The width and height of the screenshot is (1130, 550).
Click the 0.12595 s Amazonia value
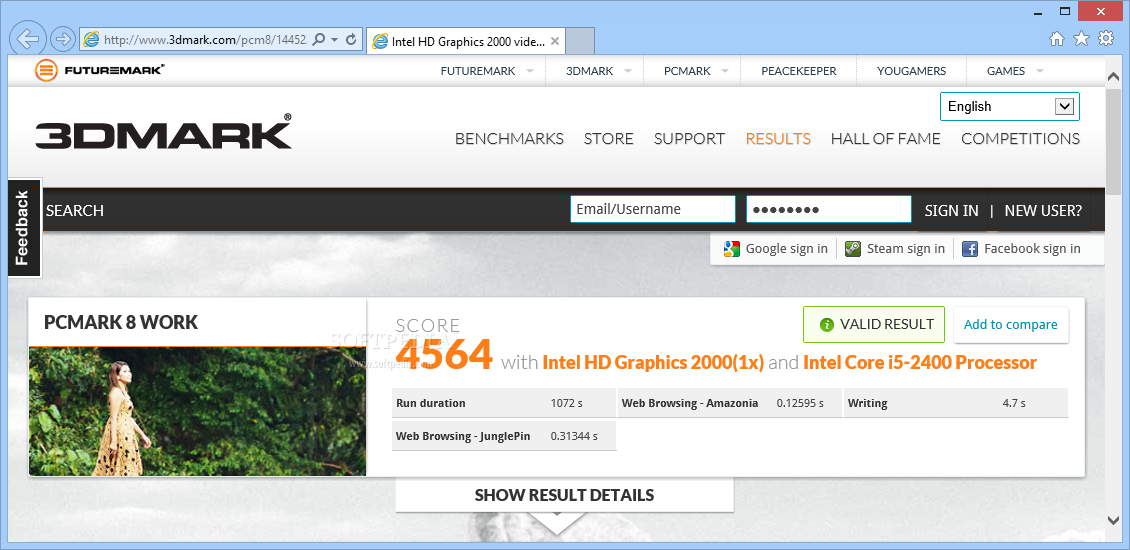point(800,403)
